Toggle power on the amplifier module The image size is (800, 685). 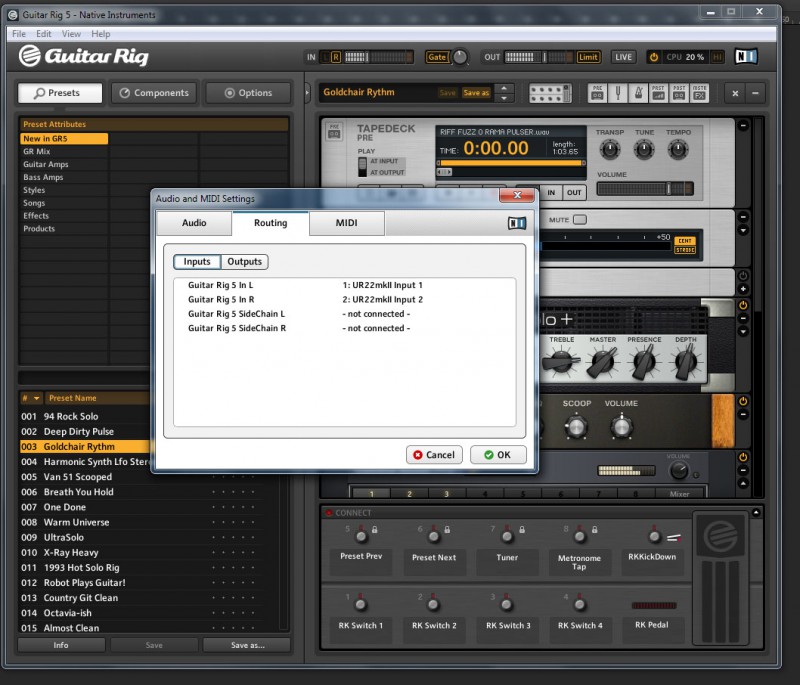[x=743, y=305]
